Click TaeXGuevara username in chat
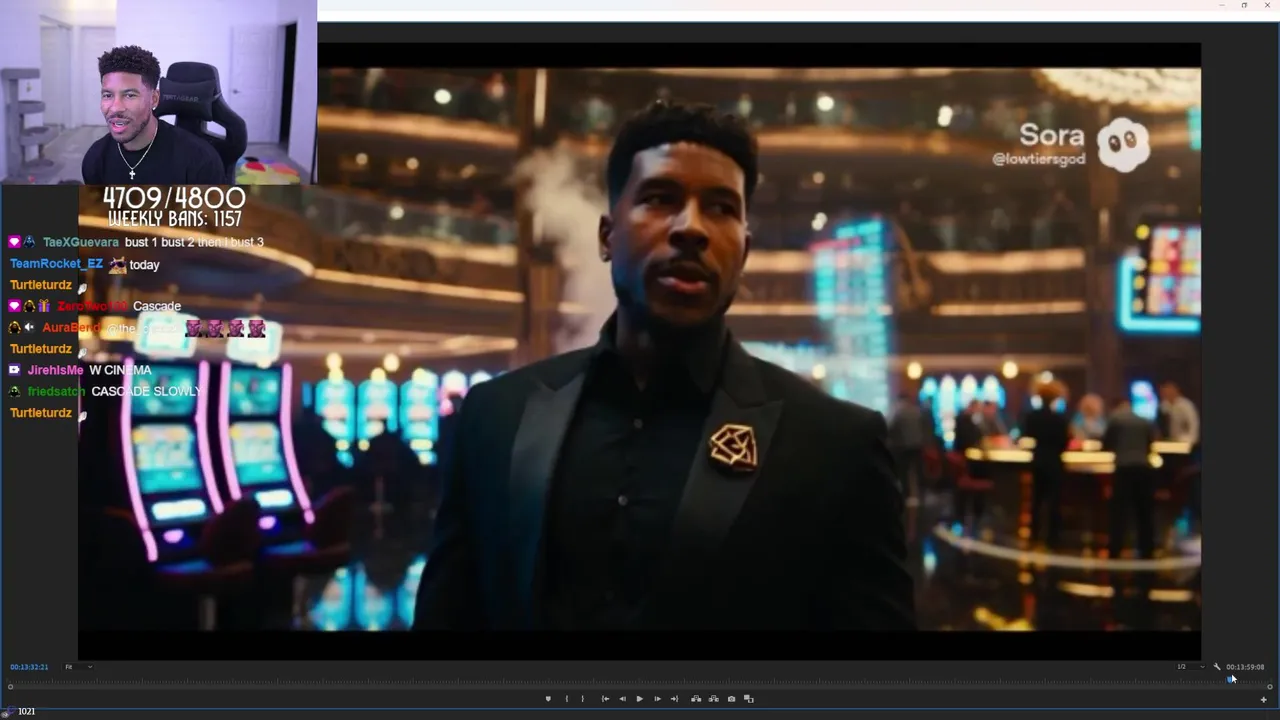1280x720 pixels. coord(81,242)
